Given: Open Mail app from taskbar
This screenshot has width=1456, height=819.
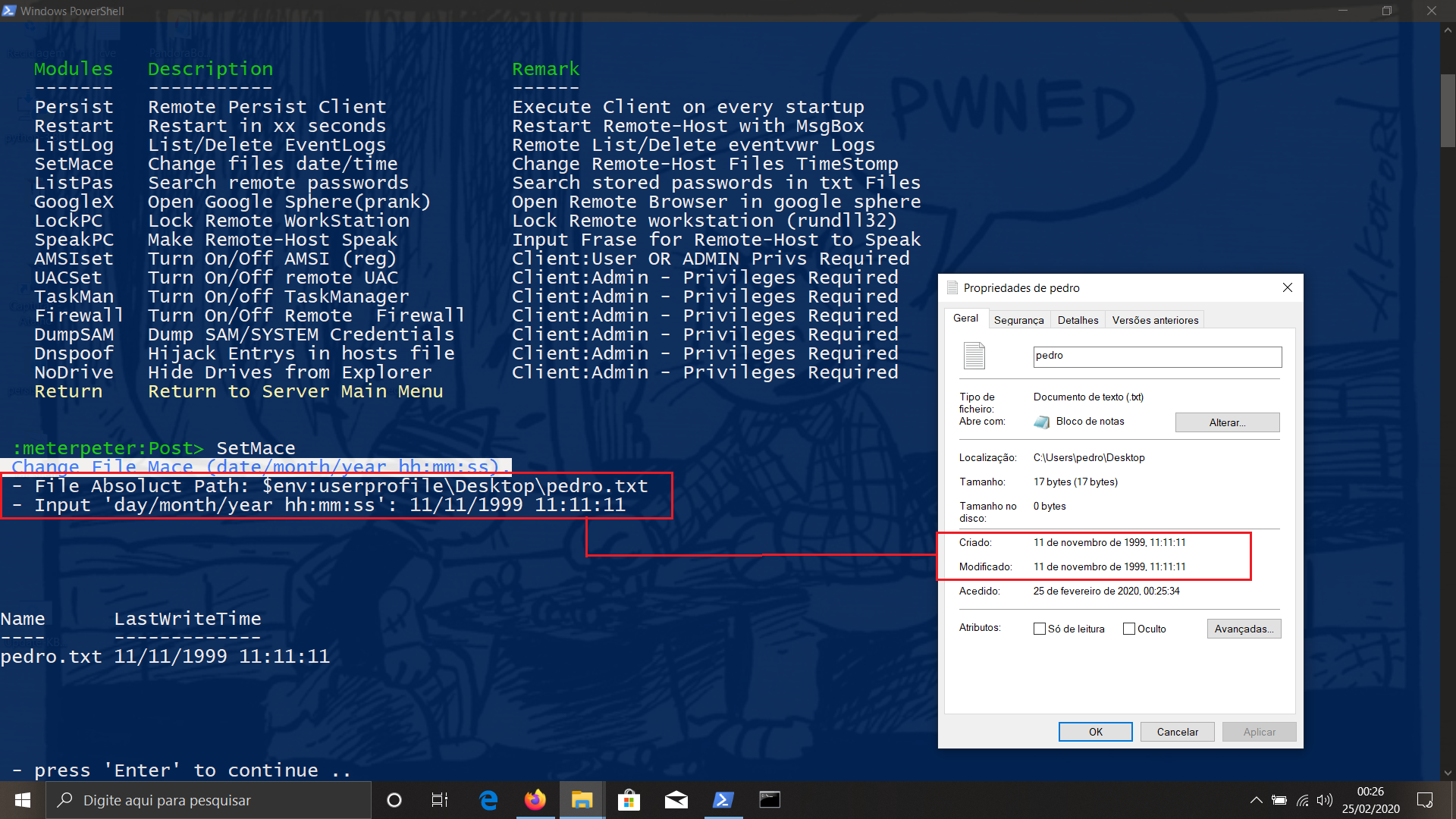Looking at the screenshot, I should pyautogui.click(x=676, y=800).
